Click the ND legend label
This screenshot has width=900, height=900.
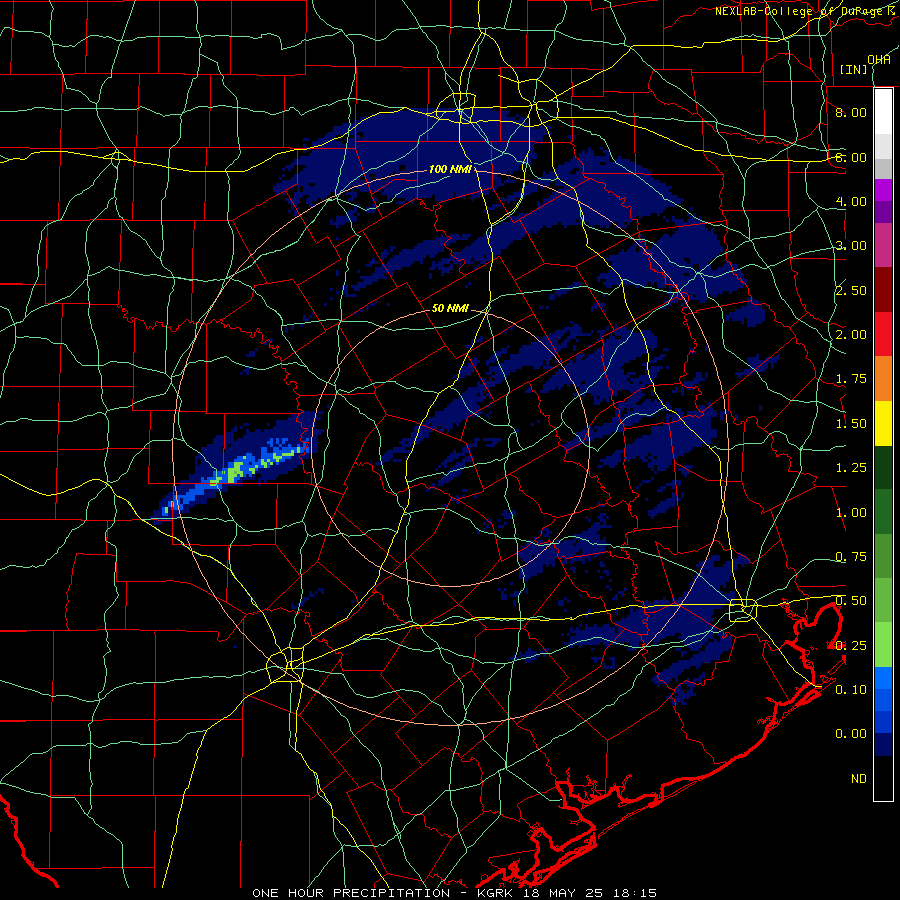(859, 779)
